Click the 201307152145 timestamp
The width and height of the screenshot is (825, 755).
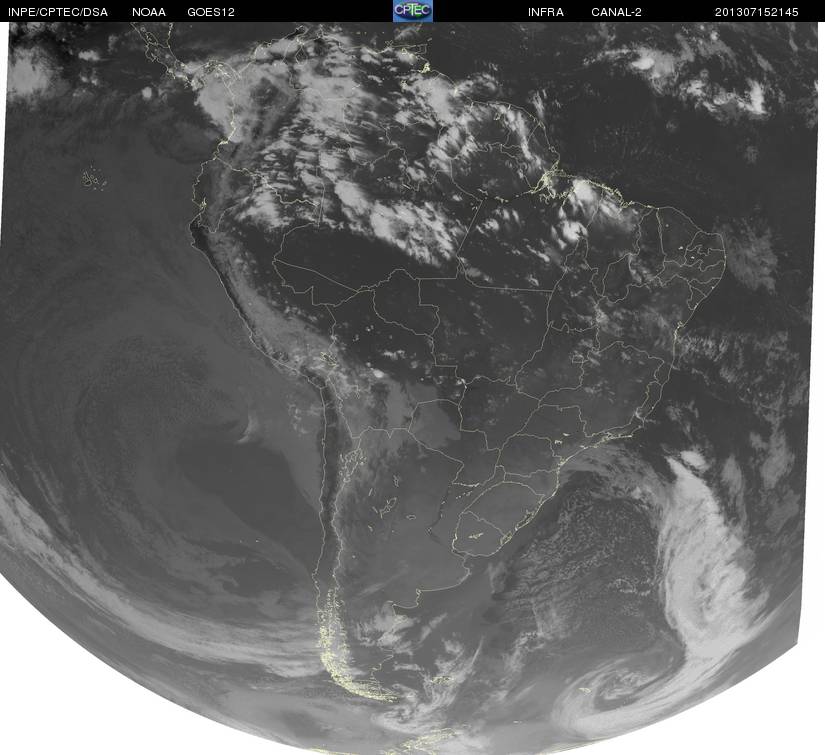757,12
